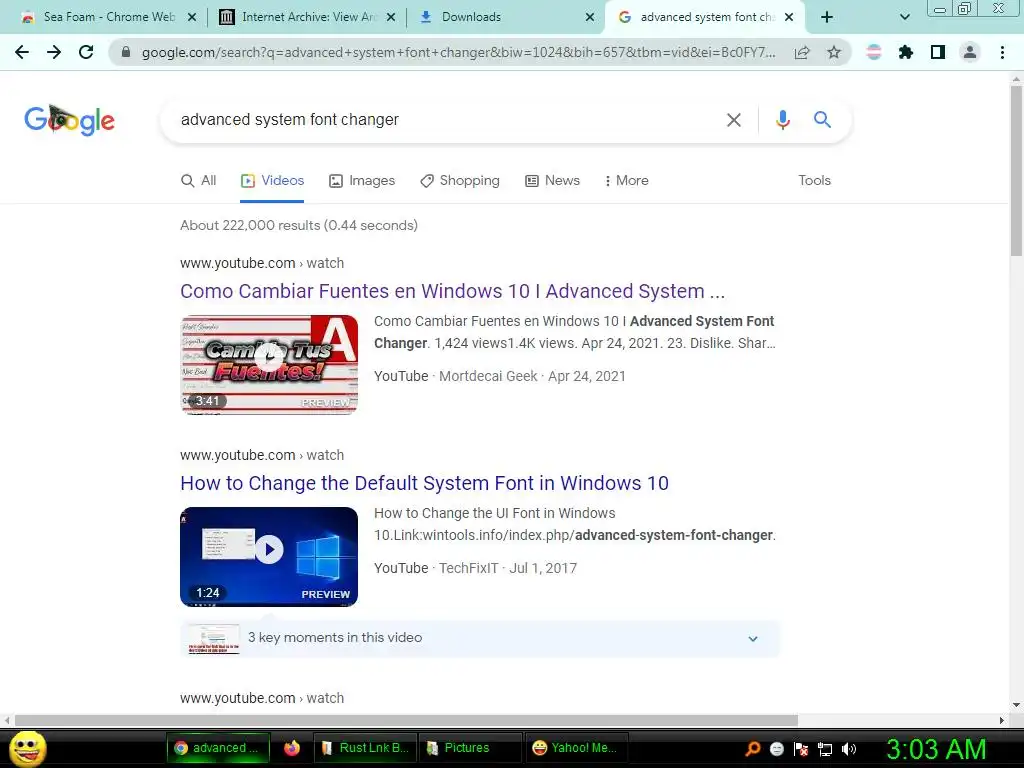
Task: Open the Tools search options
Action: point(814,180)
